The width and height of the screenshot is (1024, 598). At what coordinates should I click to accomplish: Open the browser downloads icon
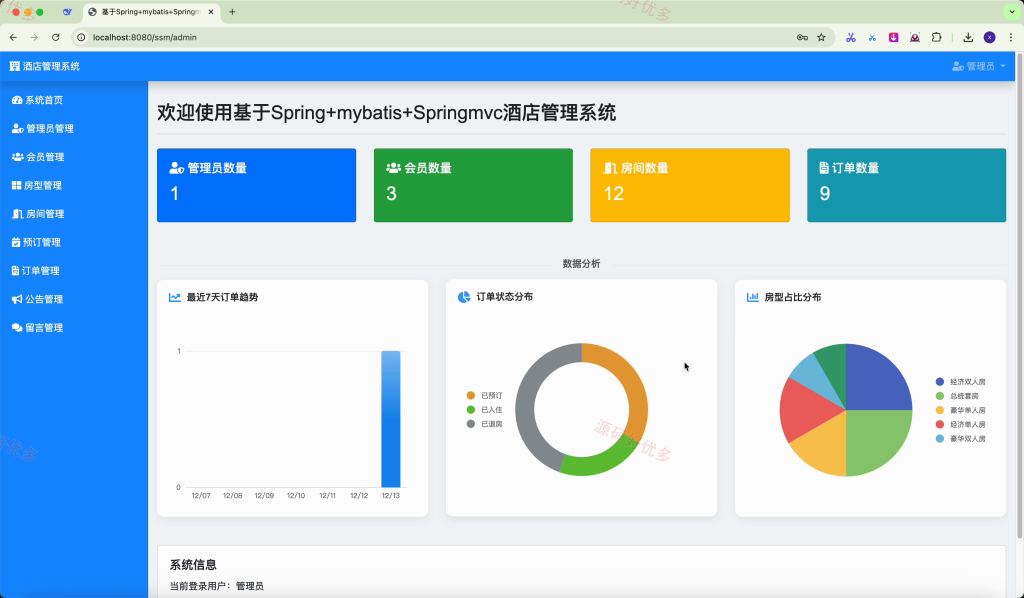pyautogui.click(x=968, y=37)
